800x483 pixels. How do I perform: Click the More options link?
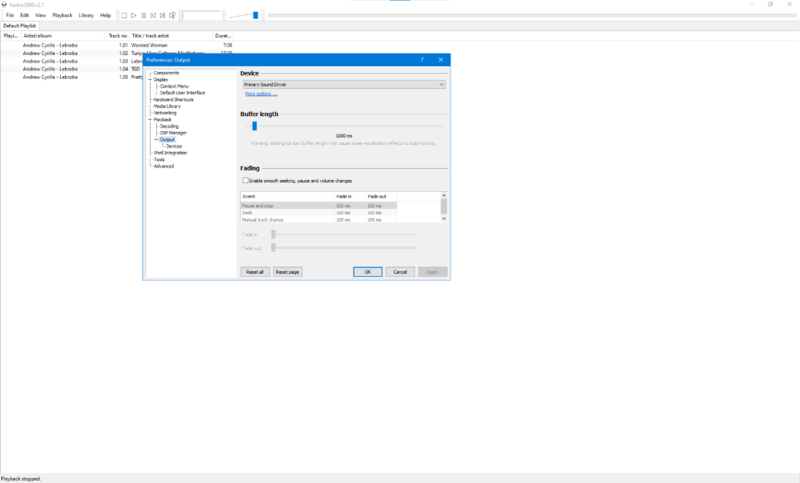260,94
